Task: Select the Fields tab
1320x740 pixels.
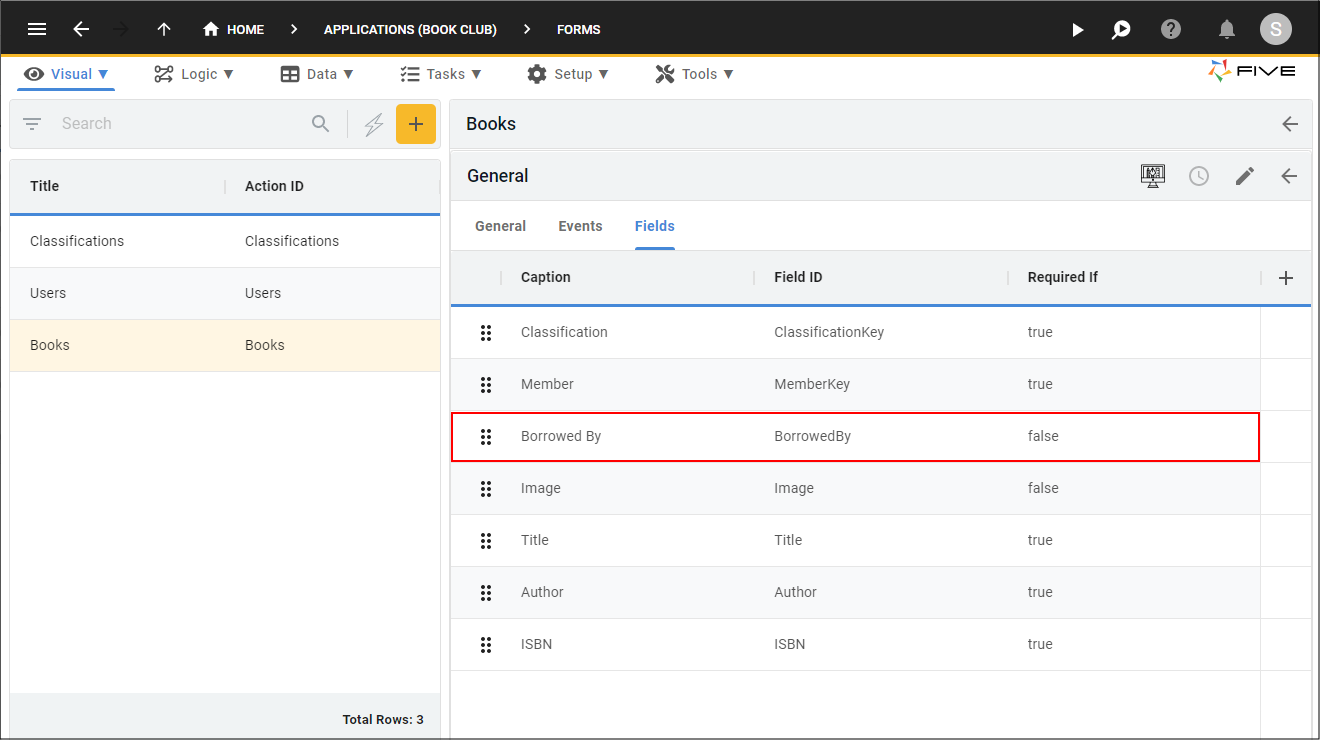Action: [x=655, y=226]
